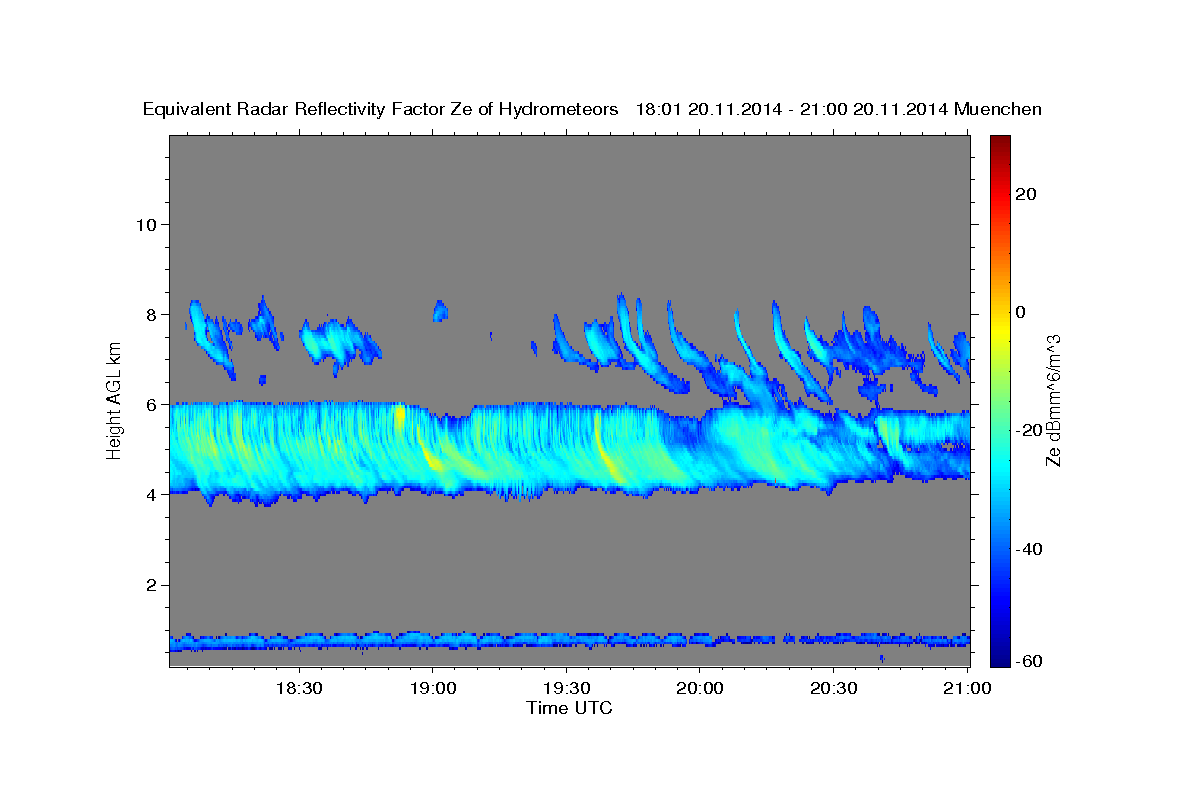Click the 18:30 time tick label
This screenshot has width=1200, height=800.
pos(298,689)
